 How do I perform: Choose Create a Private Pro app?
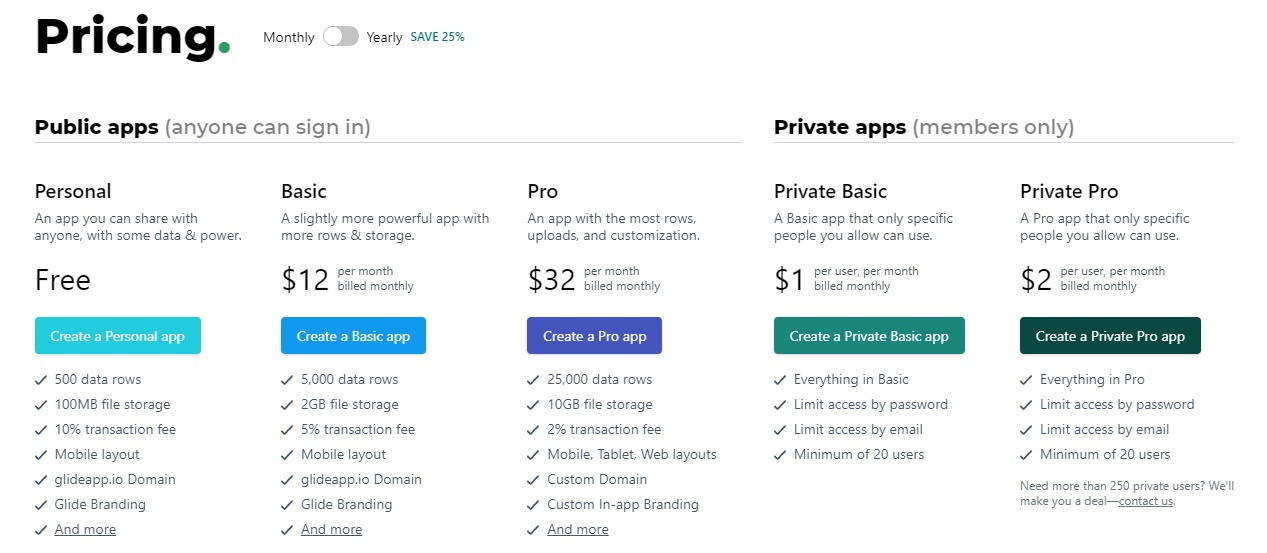pos(1109,336)
